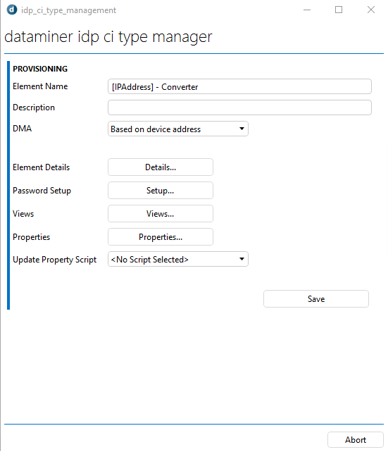The image size is (387, 451).
Task: Click the 'Update Property Script' label
Action: click(54, 260)
